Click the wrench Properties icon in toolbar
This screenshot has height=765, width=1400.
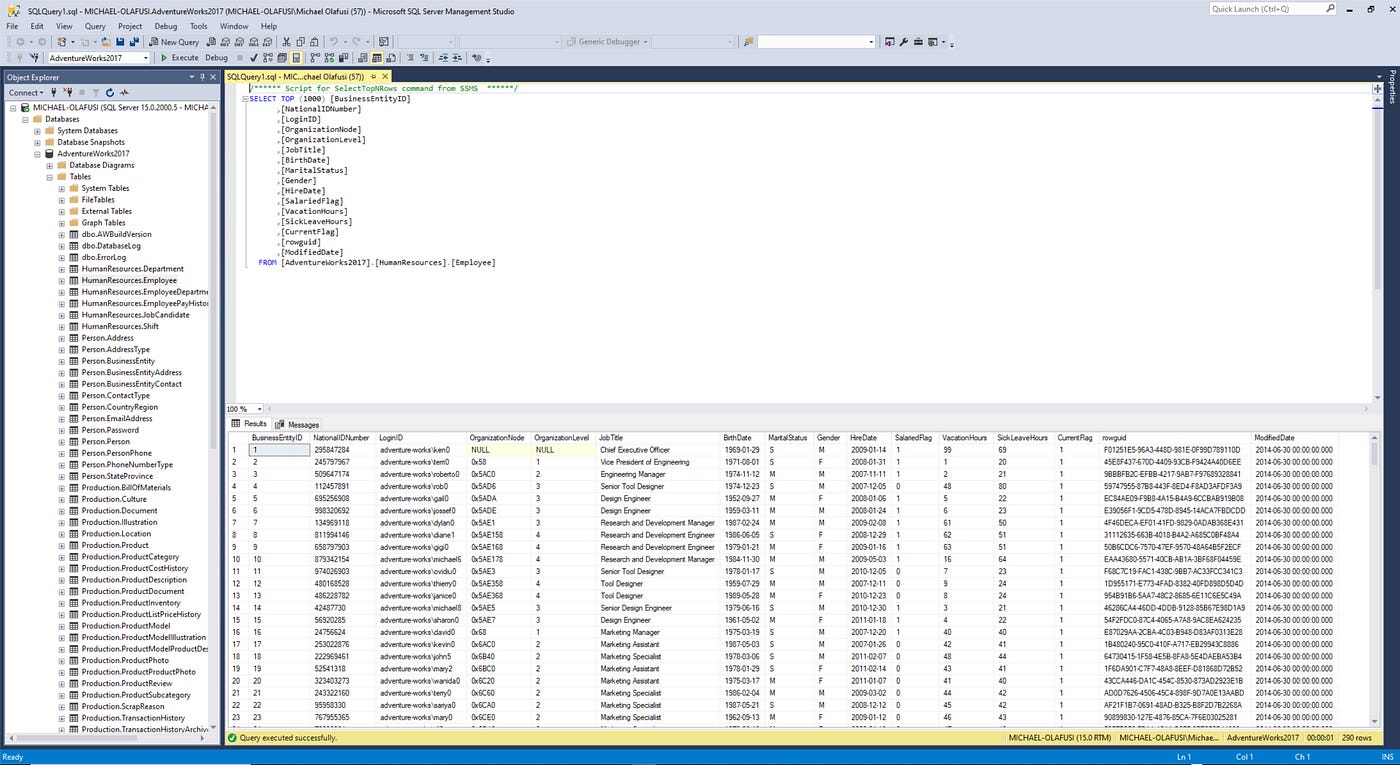click(903, 42)
